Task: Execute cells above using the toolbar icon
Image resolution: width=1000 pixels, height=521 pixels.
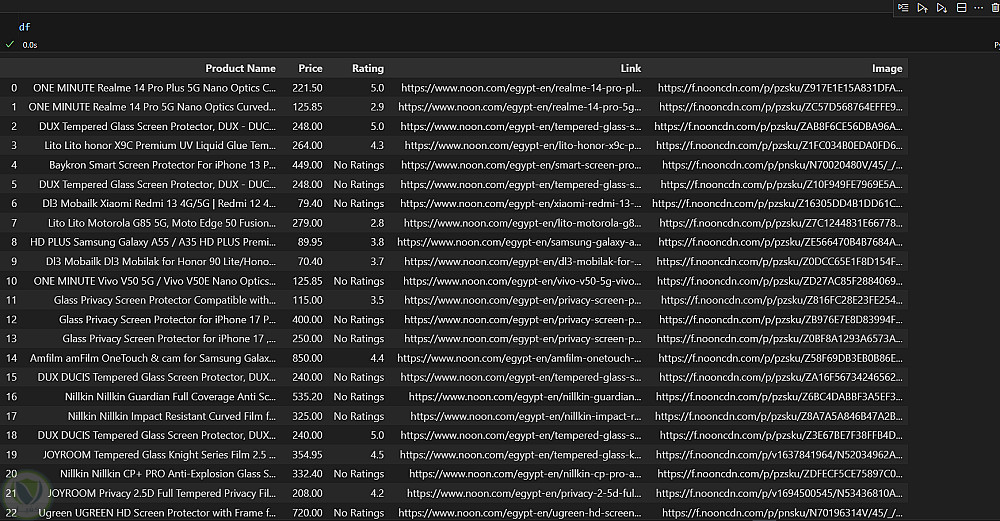Action: pos(922,8)
